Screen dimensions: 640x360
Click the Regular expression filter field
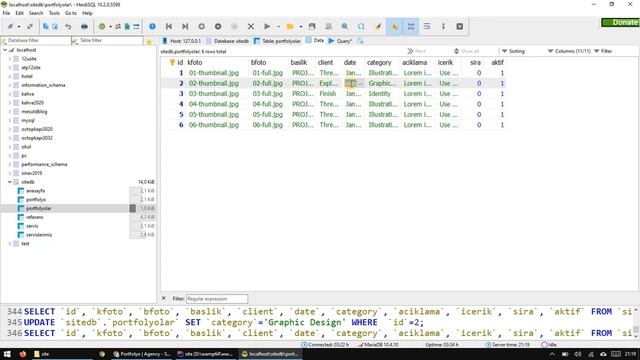(x=217, y=299)
